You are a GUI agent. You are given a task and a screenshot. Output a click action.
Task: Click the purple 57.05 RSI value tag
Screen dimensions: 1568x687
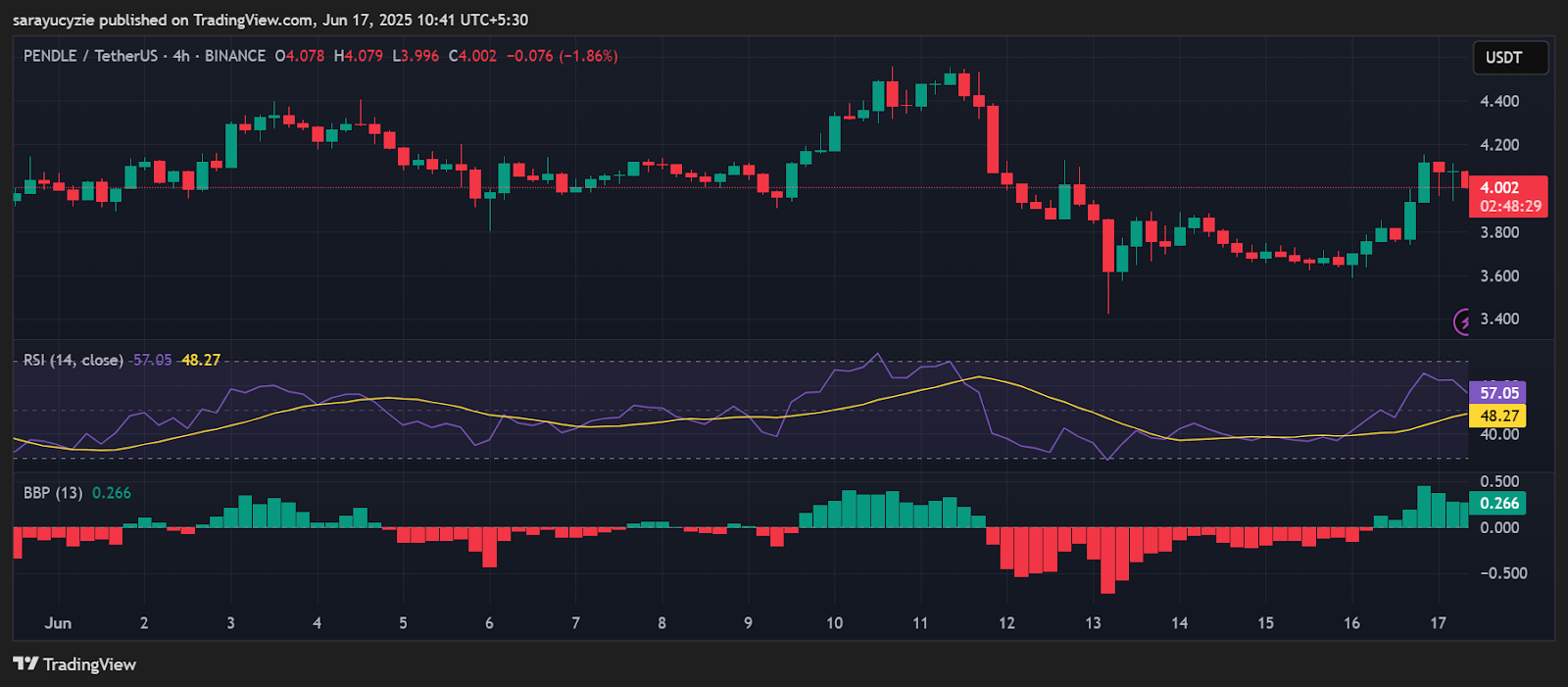[x=1498, y=393]
